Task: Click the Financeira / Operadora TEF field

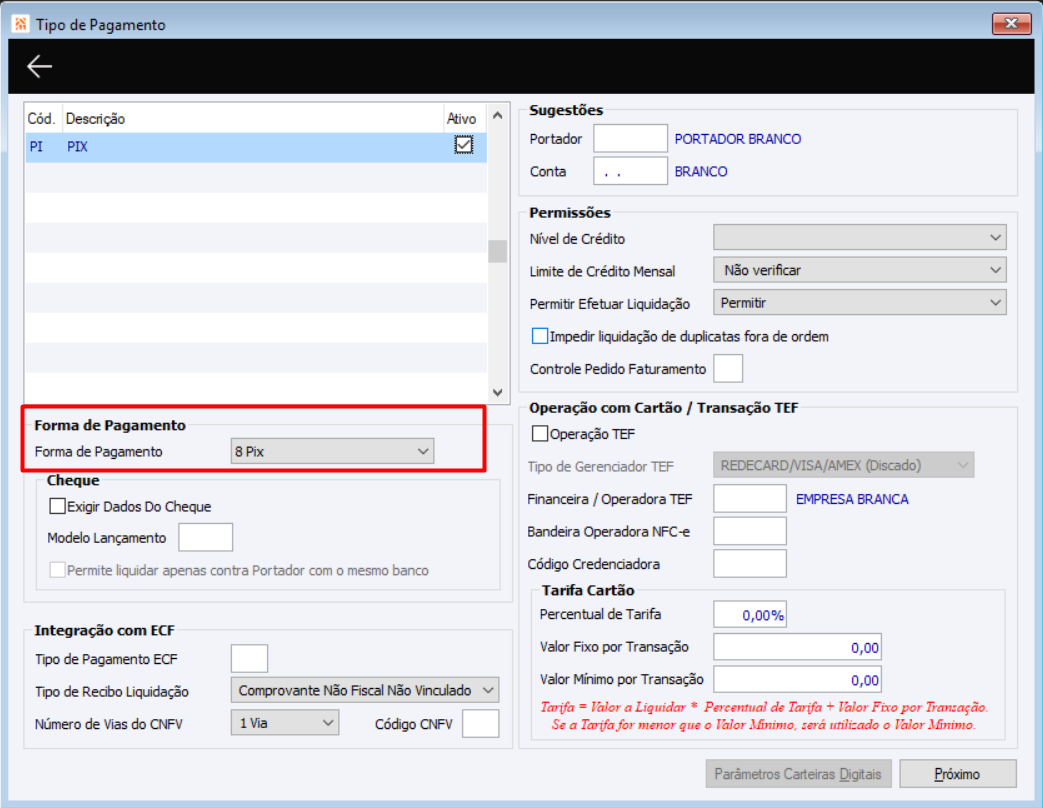Action: click(x=750, y=499)
